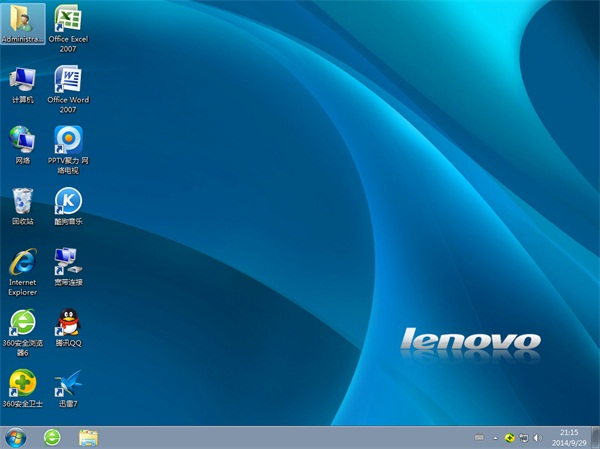Launch PPTV聚力 网络电视 shortcut
The width and height of the screenshot is (600, 449).
pos(68,140)
